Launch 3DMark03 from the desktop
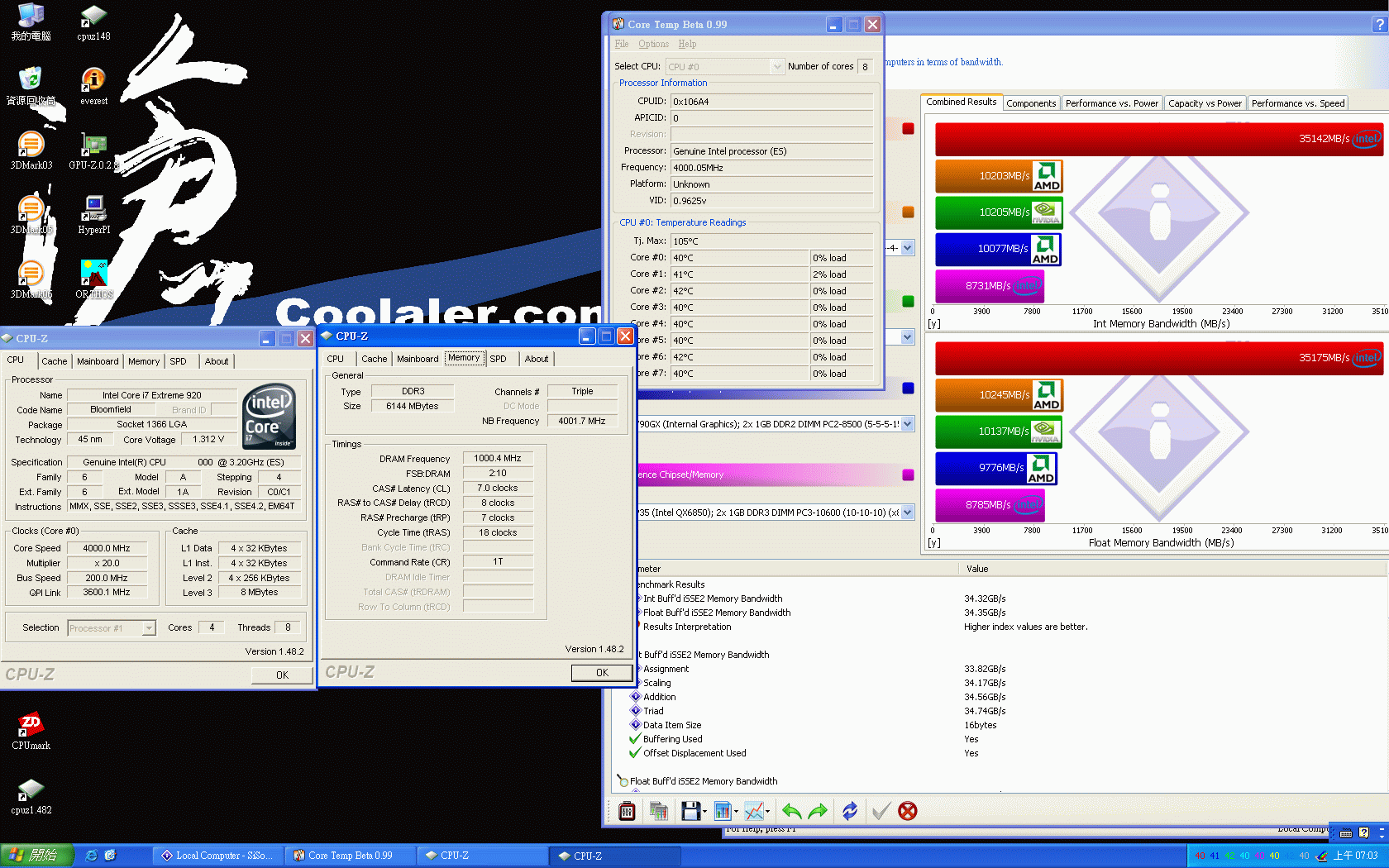1389x868 pixels. click(x=31, y=150)
